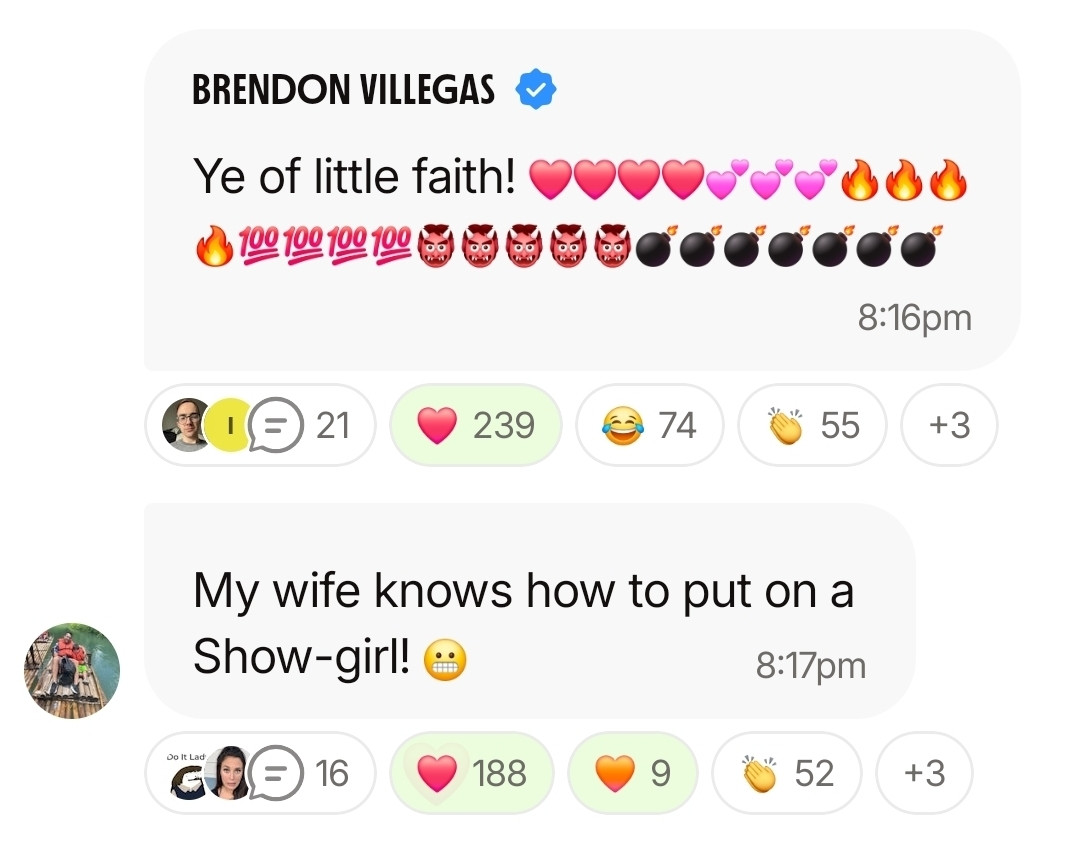Viewport: 1080px width, 850px height.
Task: Select the "My wife knows" message bubble
Action: [x=530, y=611]
